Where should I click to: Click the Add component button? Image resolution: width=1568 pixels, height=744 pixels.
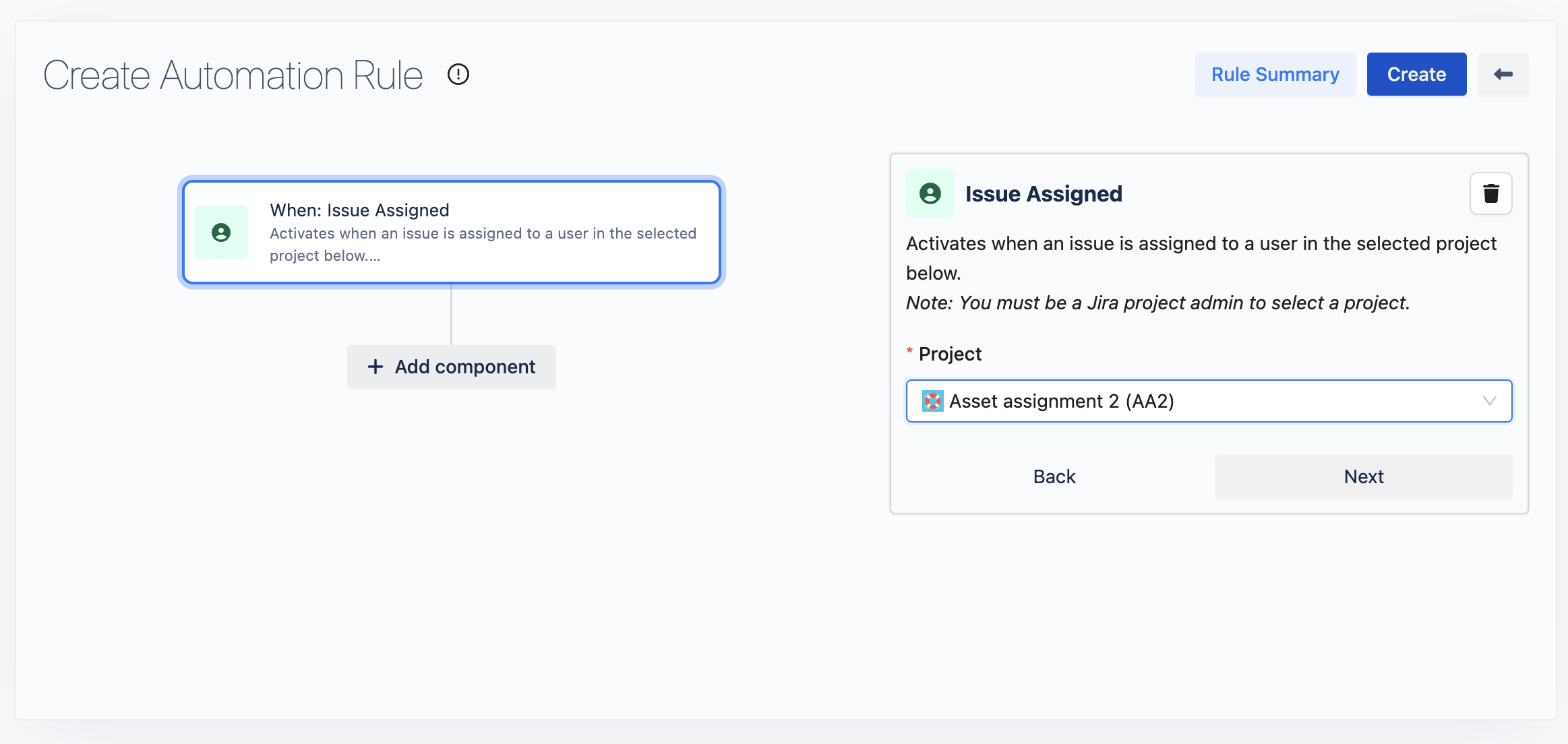coord(451,367)
